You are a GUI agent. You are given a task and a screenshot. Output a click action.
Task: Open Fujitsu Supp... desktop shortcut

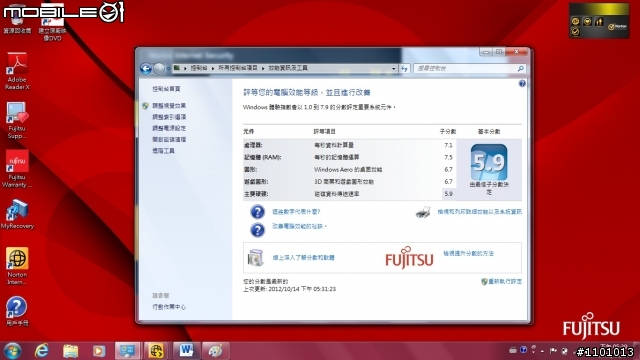tap(17, 120)
